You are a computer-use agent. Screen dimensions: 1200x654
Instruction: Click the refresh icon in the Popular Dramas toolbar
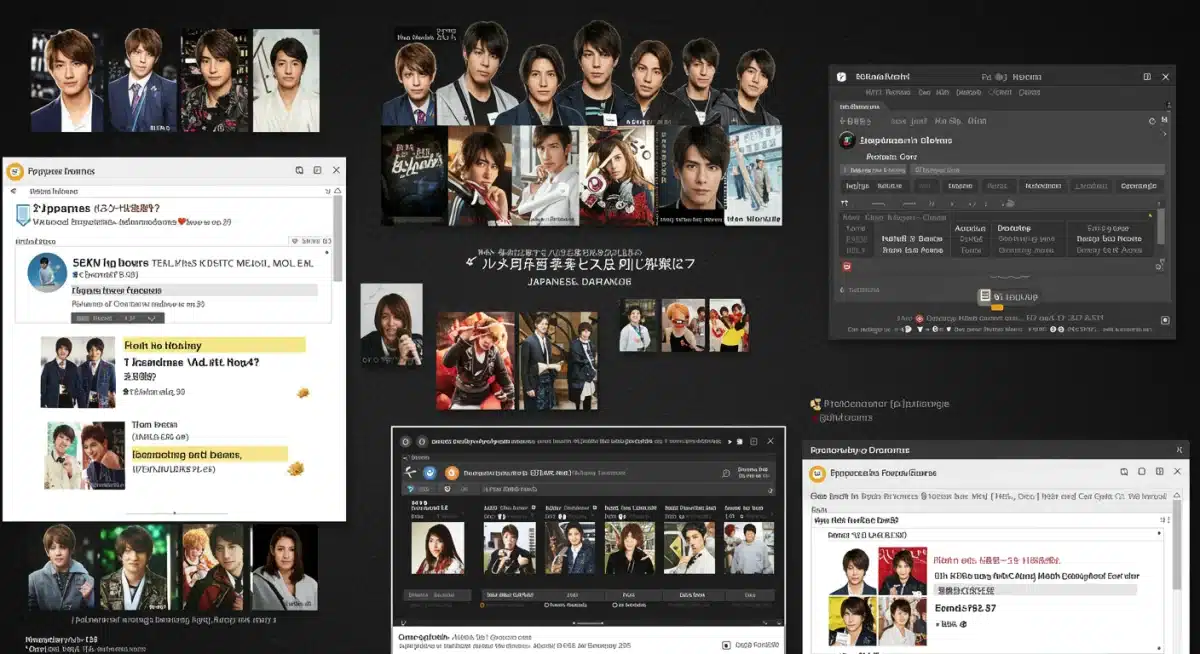tap(301, 171)
